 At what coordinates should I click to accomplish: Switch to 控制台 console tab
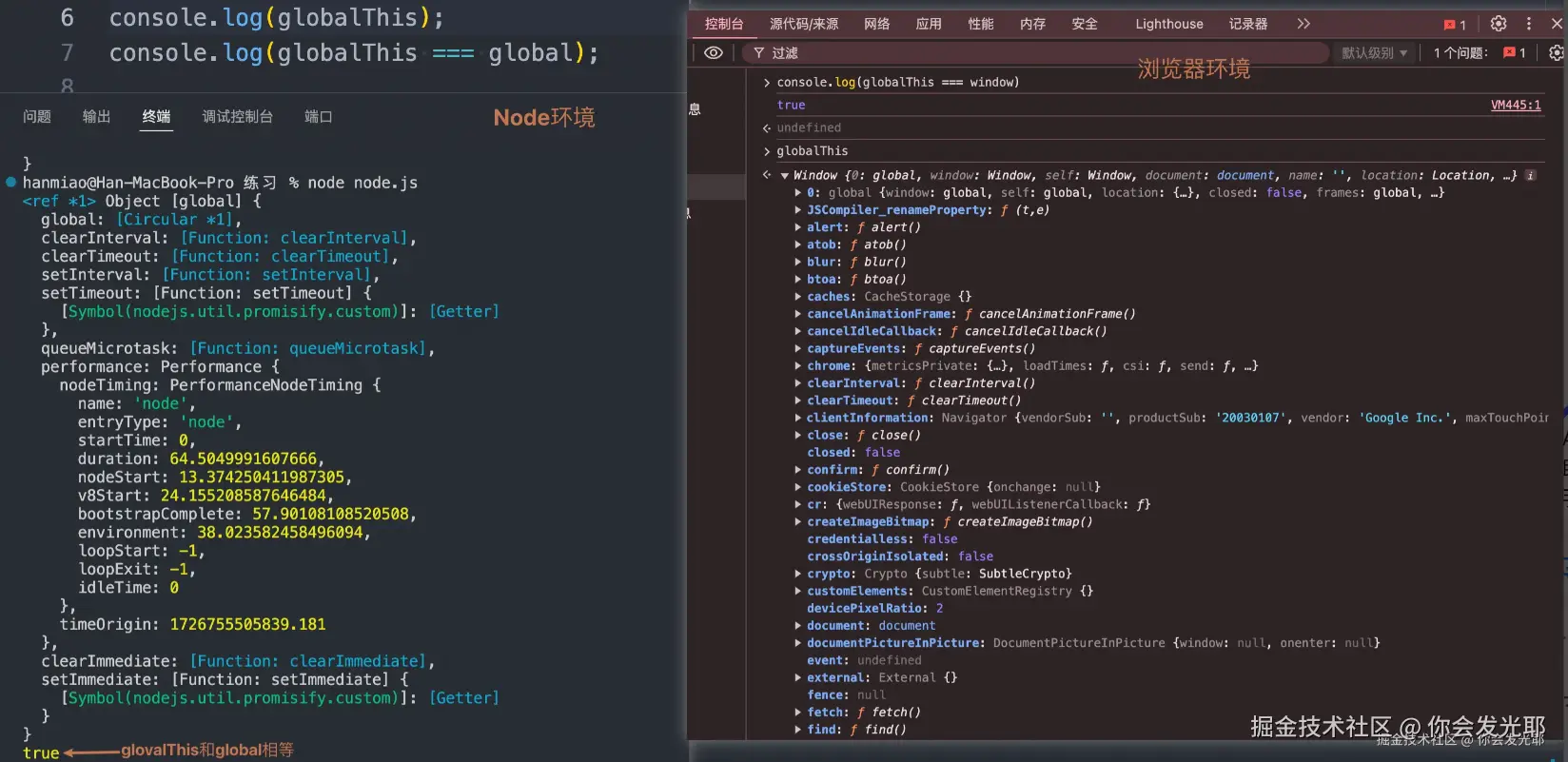(724, 24)
